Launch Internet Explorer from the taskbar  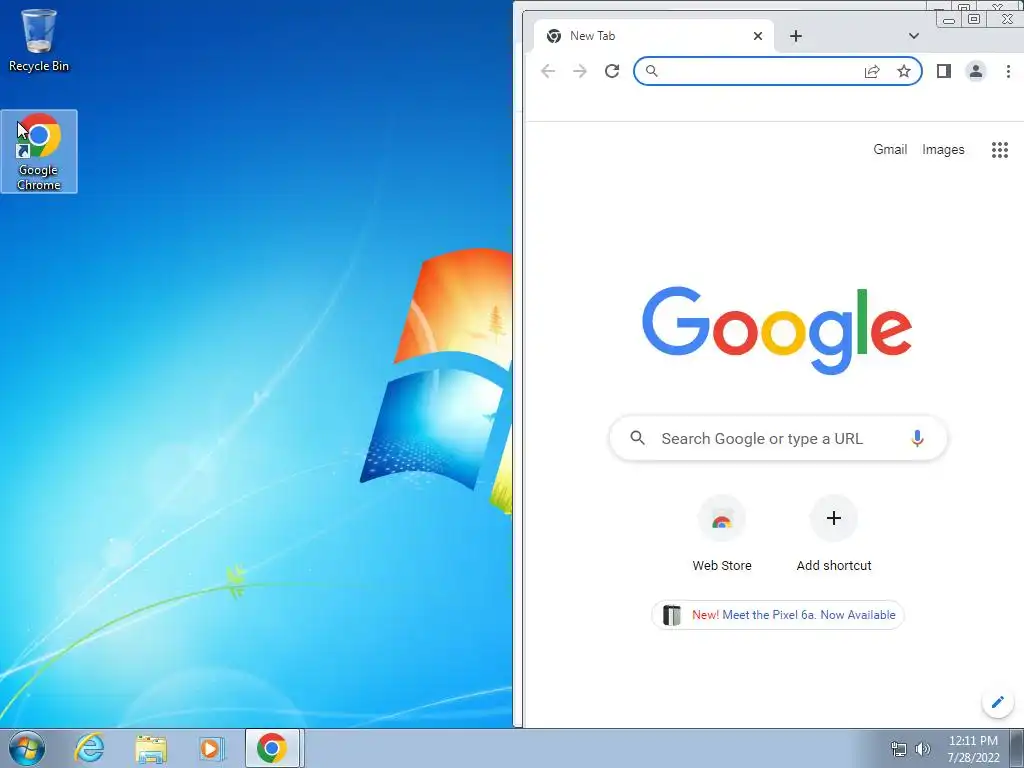pos(89,748)
